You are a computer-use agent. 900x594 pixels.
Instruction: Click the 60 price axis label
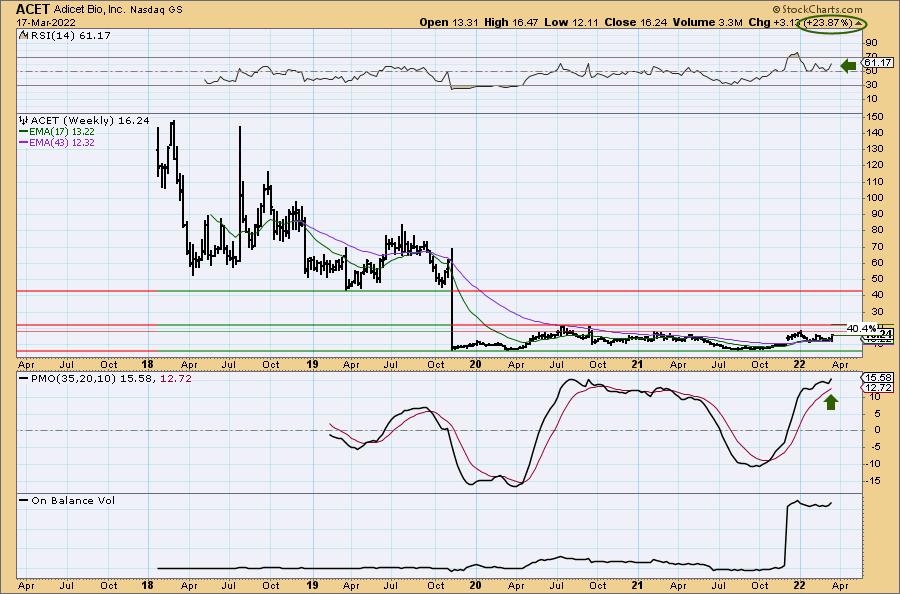[878, 263]
